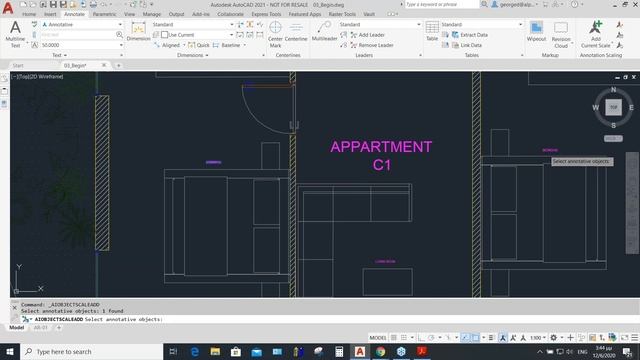Toggle the grid display in status bar
Screen dimensions: 640x360
(x=393, y=338)
